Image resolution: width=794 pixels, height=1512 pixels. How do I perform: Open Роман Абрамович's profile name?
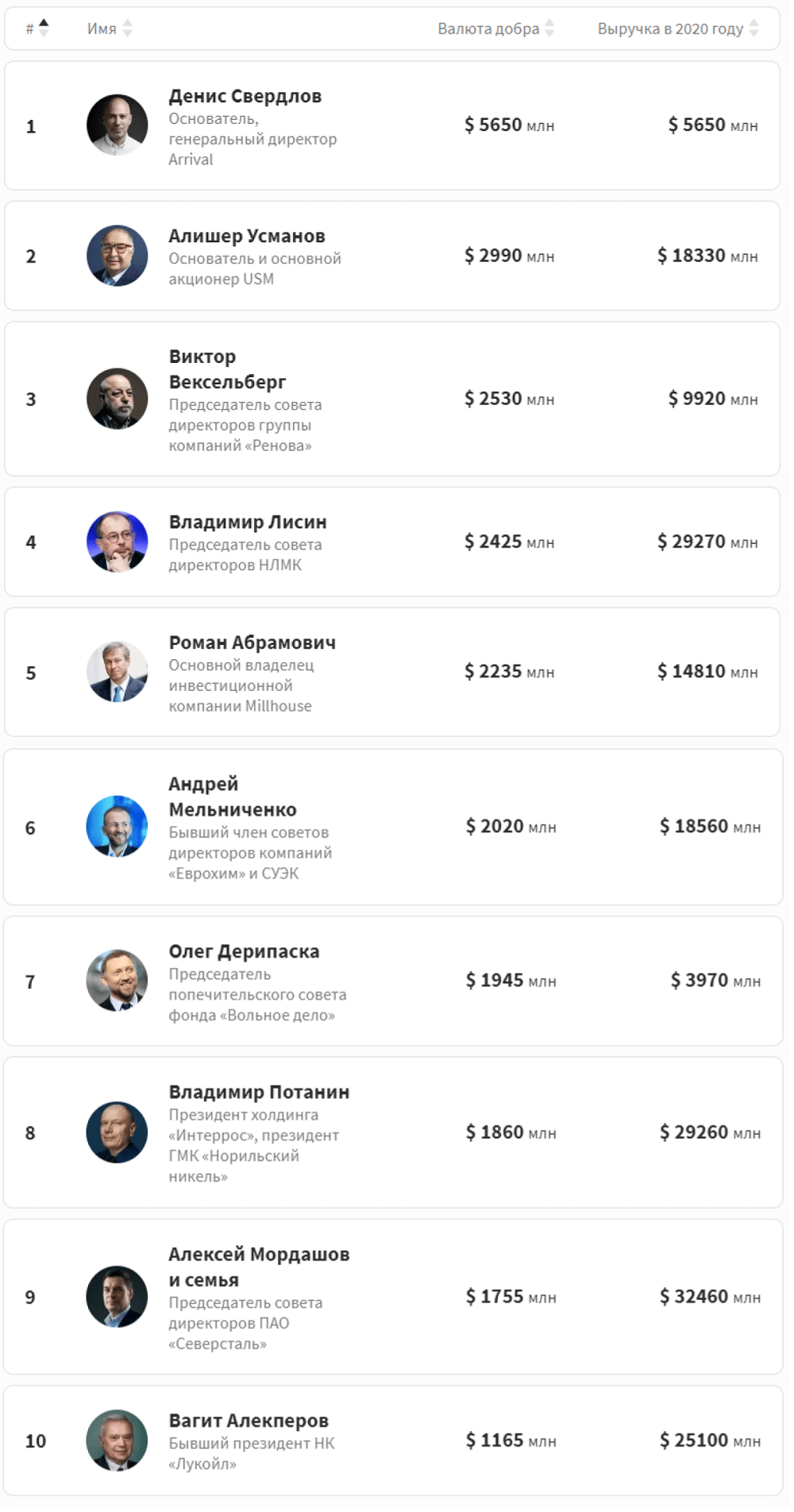(x=253, y=643)
